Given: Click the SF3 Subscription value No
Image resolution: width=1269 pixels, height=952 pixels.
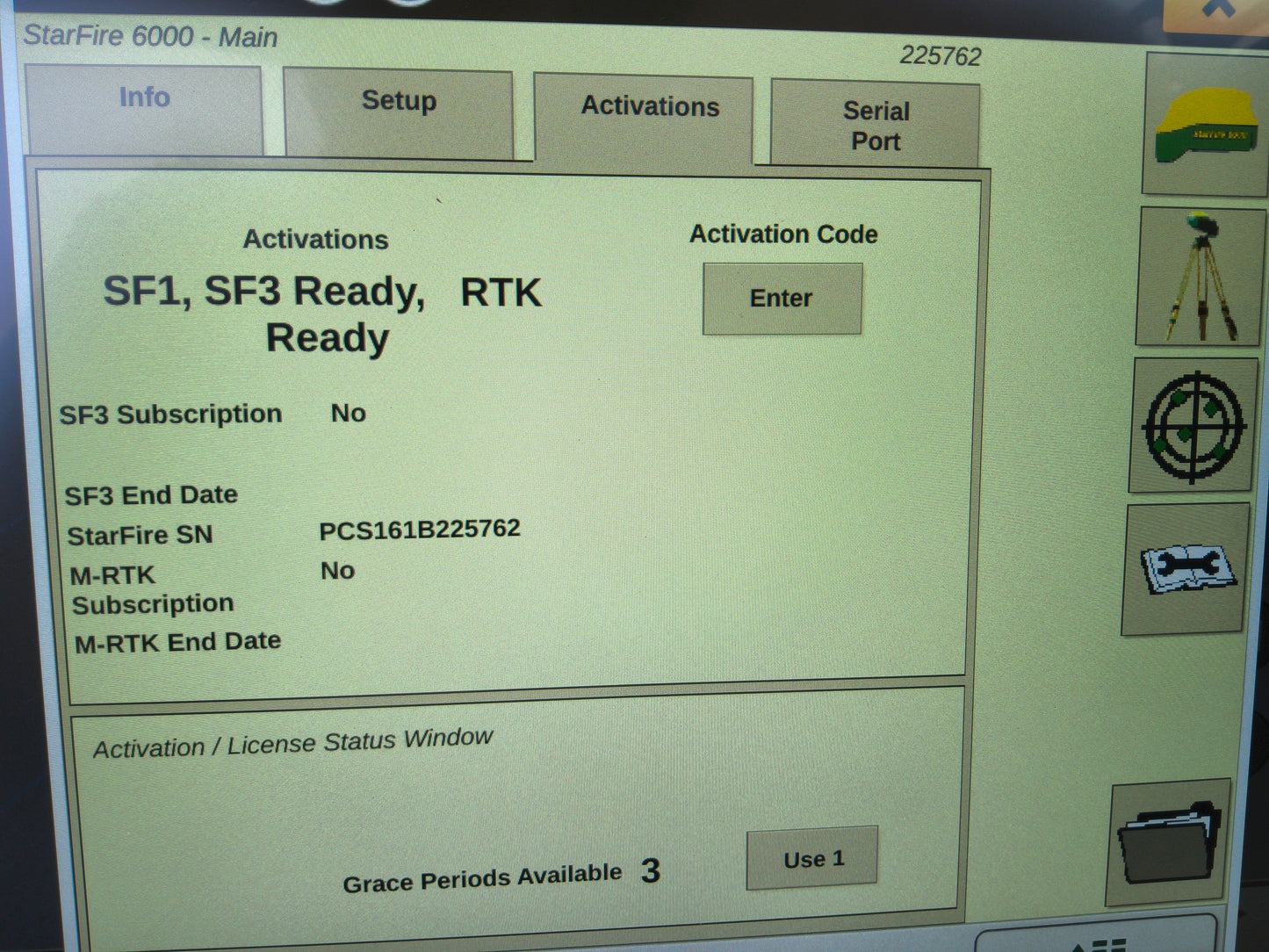Looking at the screenshot, I should [x=348, y=413].
